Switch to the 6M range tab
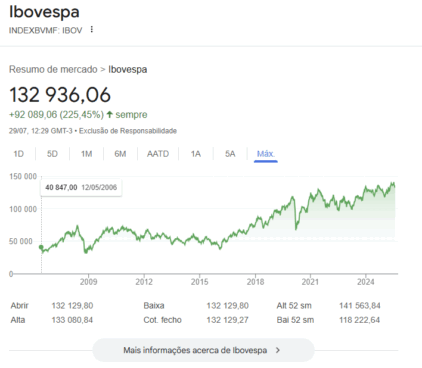The height and width of the screenshot is (368, 422). pos(120,154)
